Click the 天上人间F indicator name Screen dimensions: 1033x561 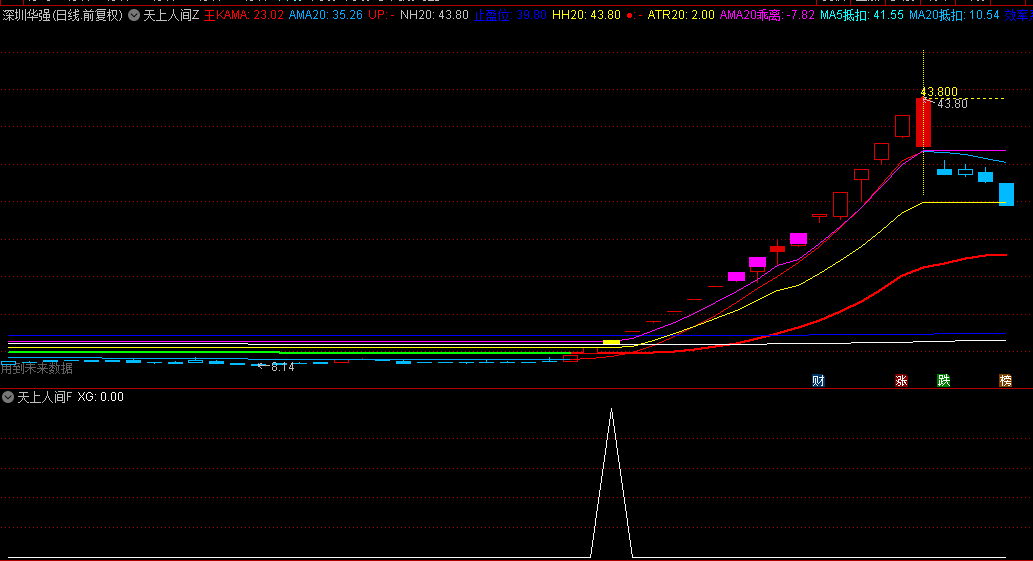click(x=45, y=397)
